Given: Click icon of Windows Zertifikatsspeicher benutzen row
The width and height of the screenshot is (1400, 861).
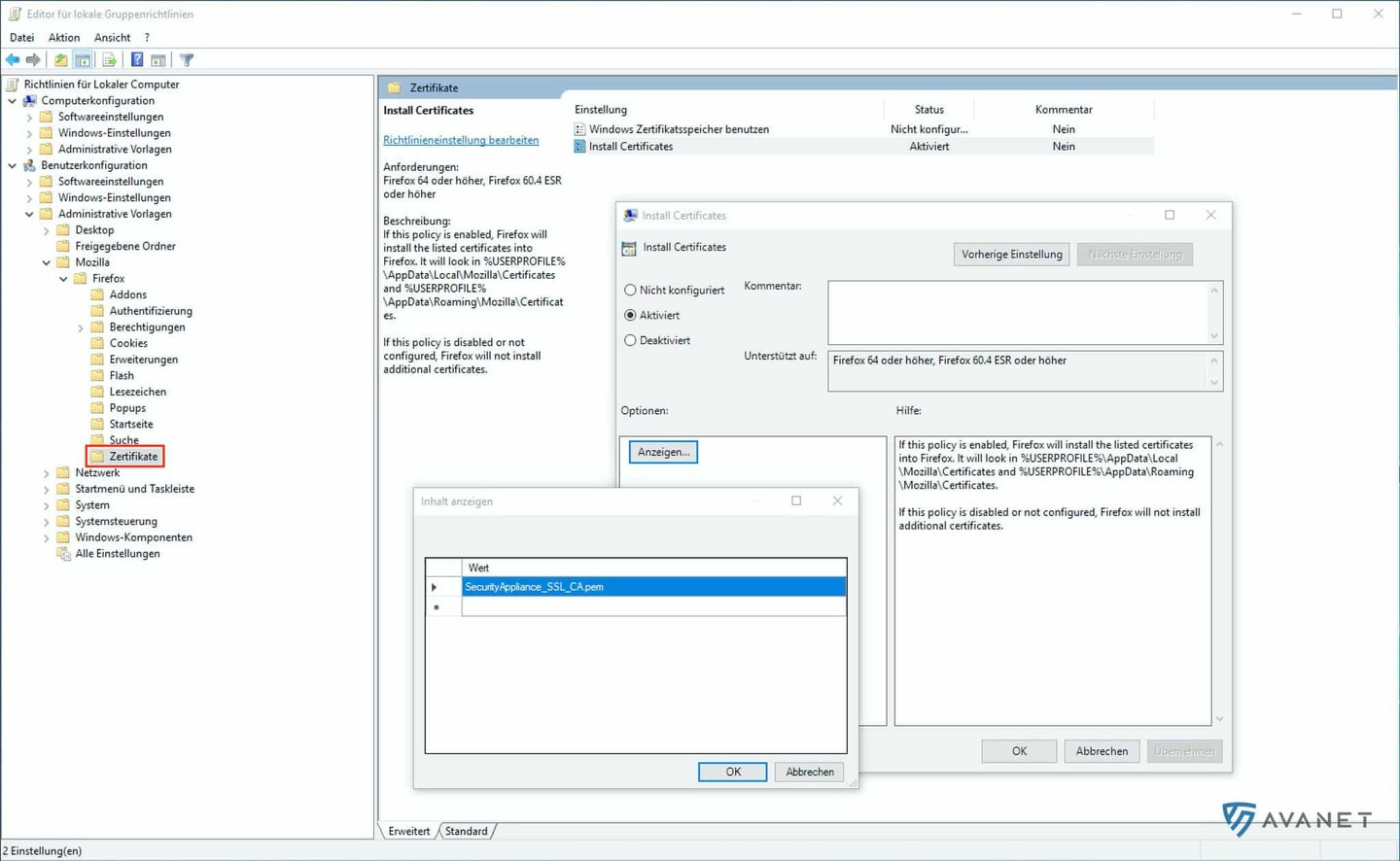Looking at the screenshot, I should [x=580, y=129].
